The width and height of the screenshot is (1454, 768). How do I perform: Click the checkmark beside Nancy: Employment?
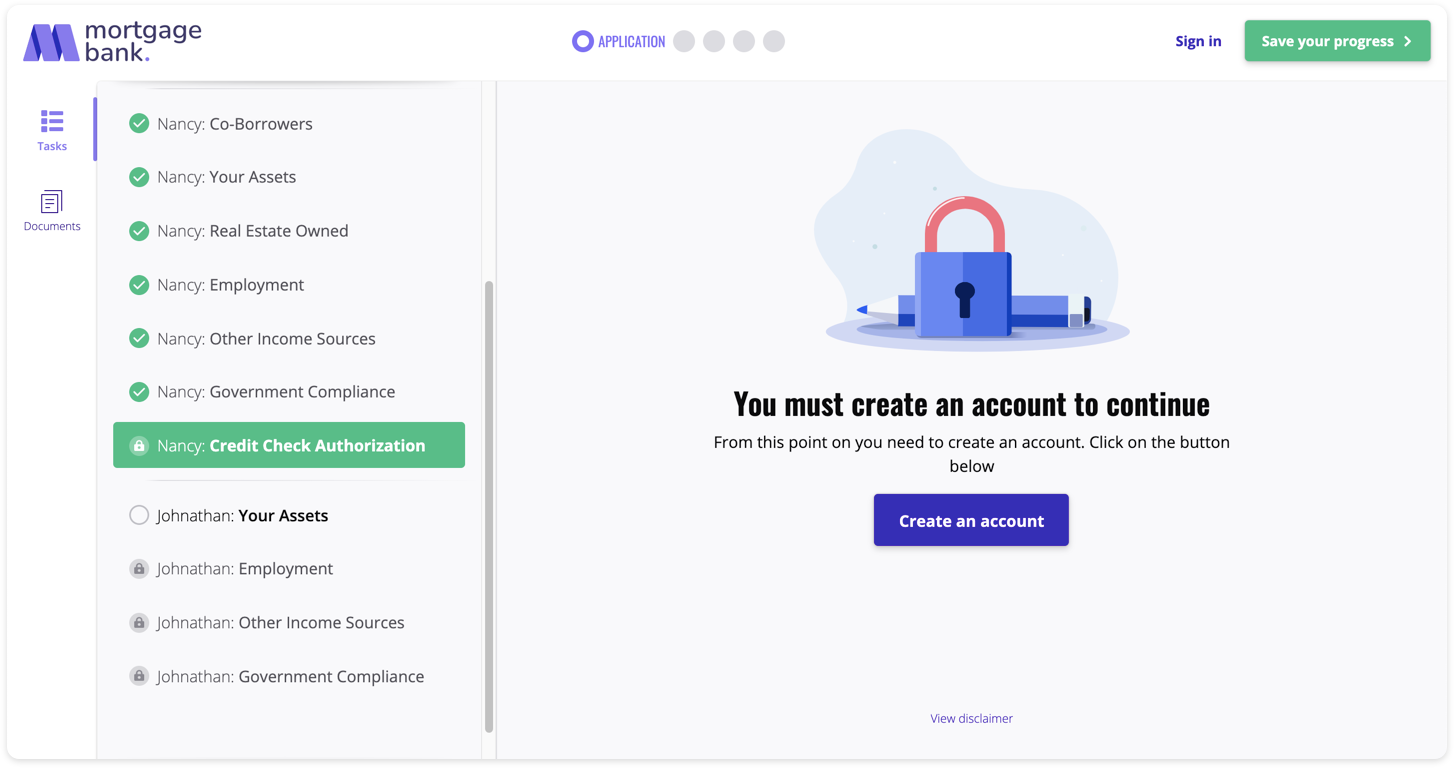click(139, 285)
